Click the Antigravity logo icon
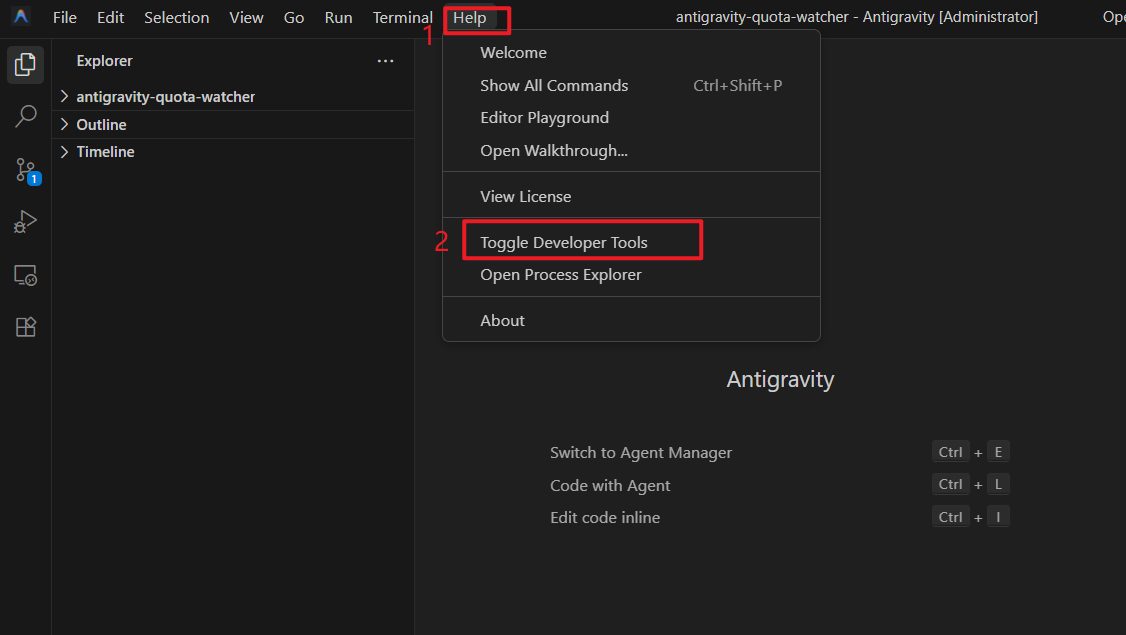 21,17
